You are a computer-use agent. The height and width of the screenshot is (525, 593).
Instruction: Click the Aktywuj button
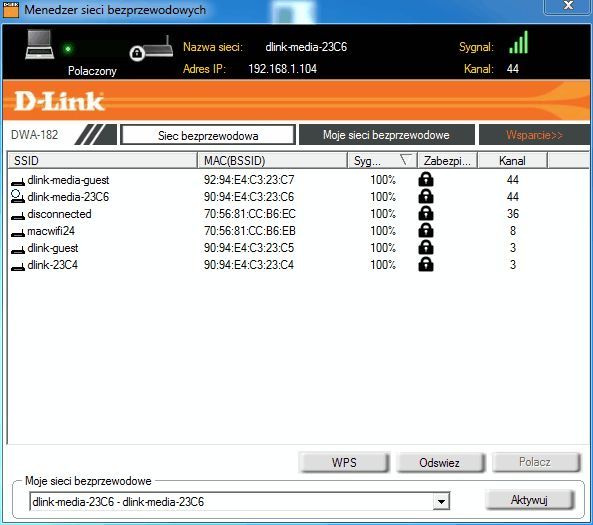coord(529,500)
